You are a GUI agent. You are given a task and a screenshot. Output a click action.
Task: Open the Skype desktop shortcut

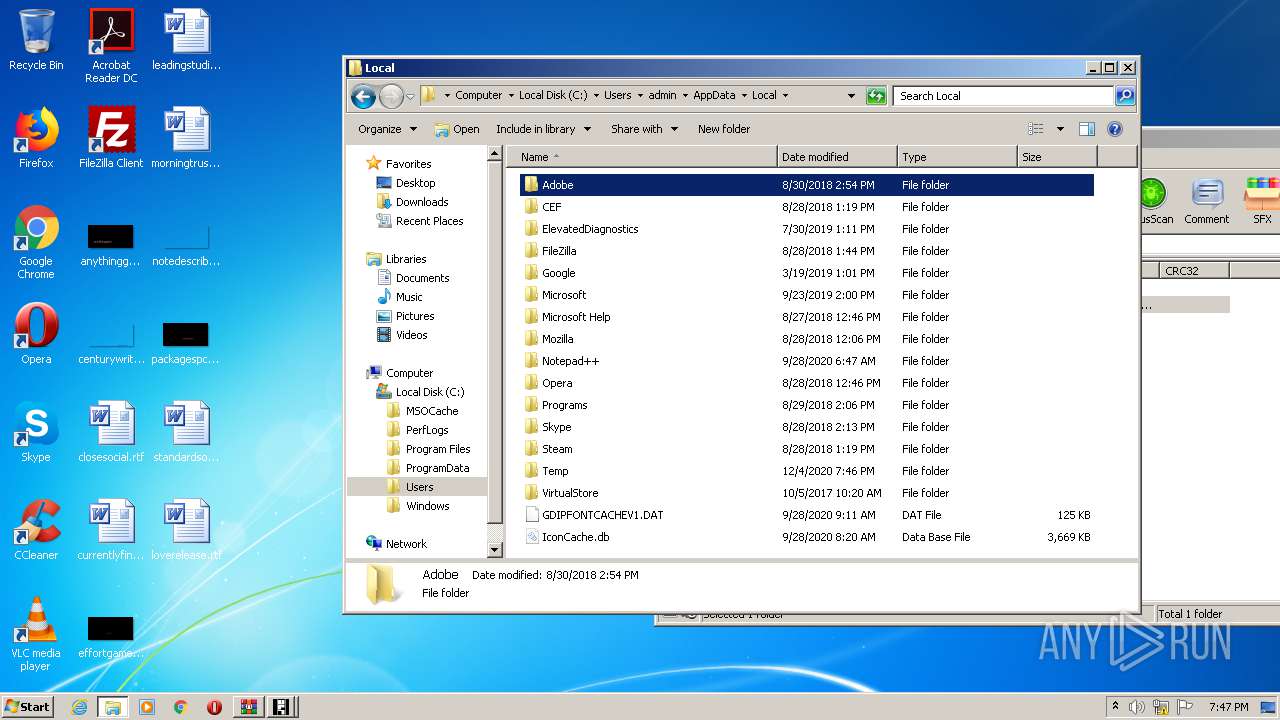[36, 431]
